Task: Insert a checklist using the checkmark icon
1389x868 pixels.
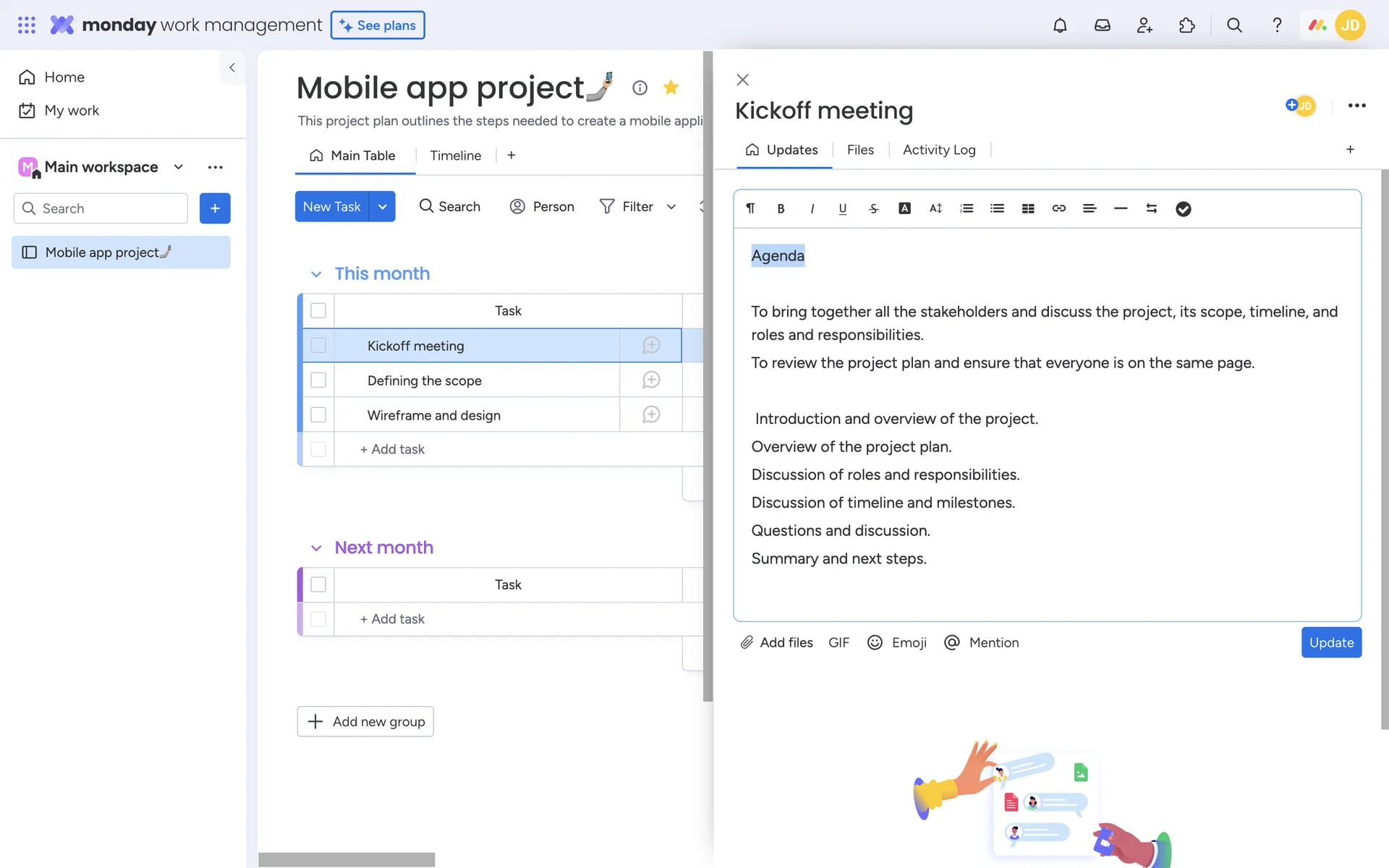Action: 1183,208
